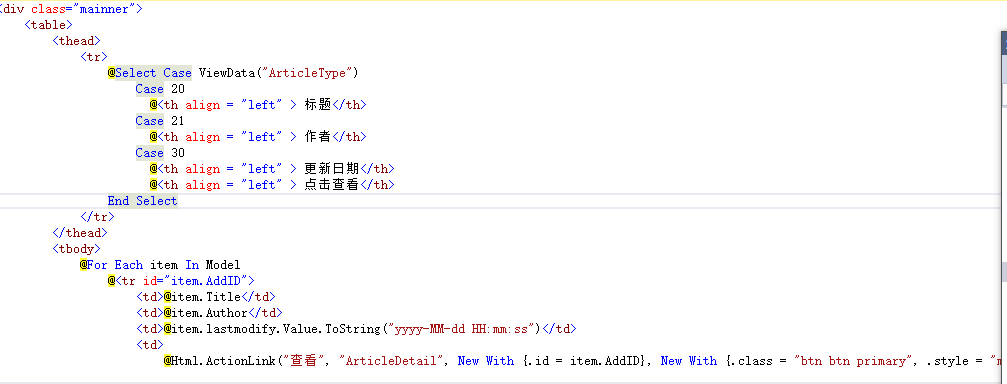Click the closing </th> after 更新日期
Image resolution: width=1007 pixels, height=384 pixels.
(x=378, y=169)
